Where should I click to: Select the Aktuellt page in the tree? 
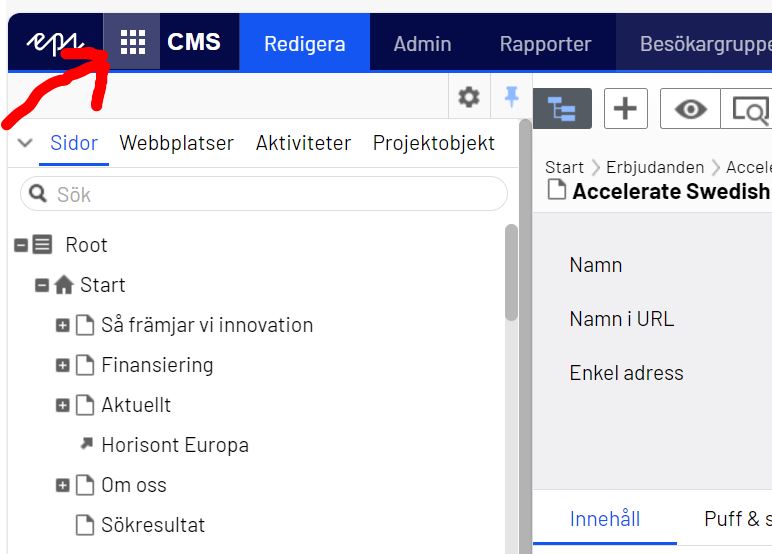coord(136,405)
